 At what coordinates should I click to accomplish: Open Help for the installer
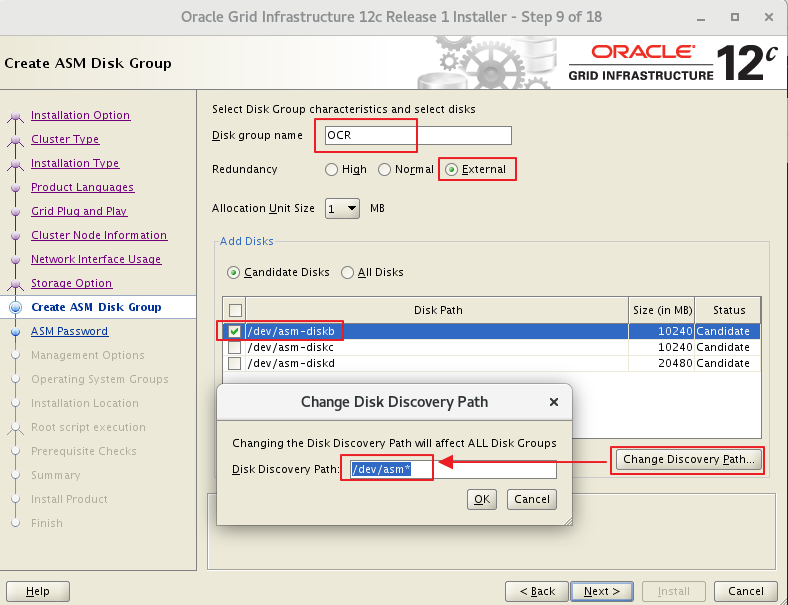click(x=39, y=591)
